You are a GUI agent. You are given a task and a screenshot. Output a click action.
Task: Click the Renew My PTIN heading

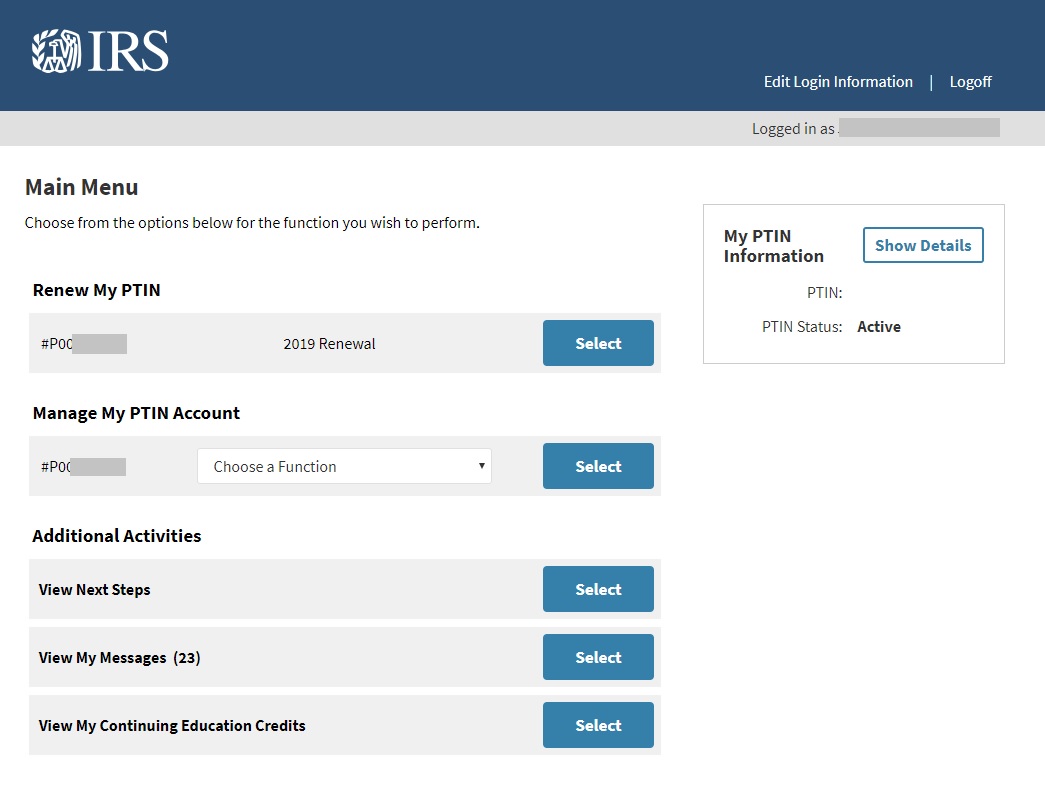[97, 291]
